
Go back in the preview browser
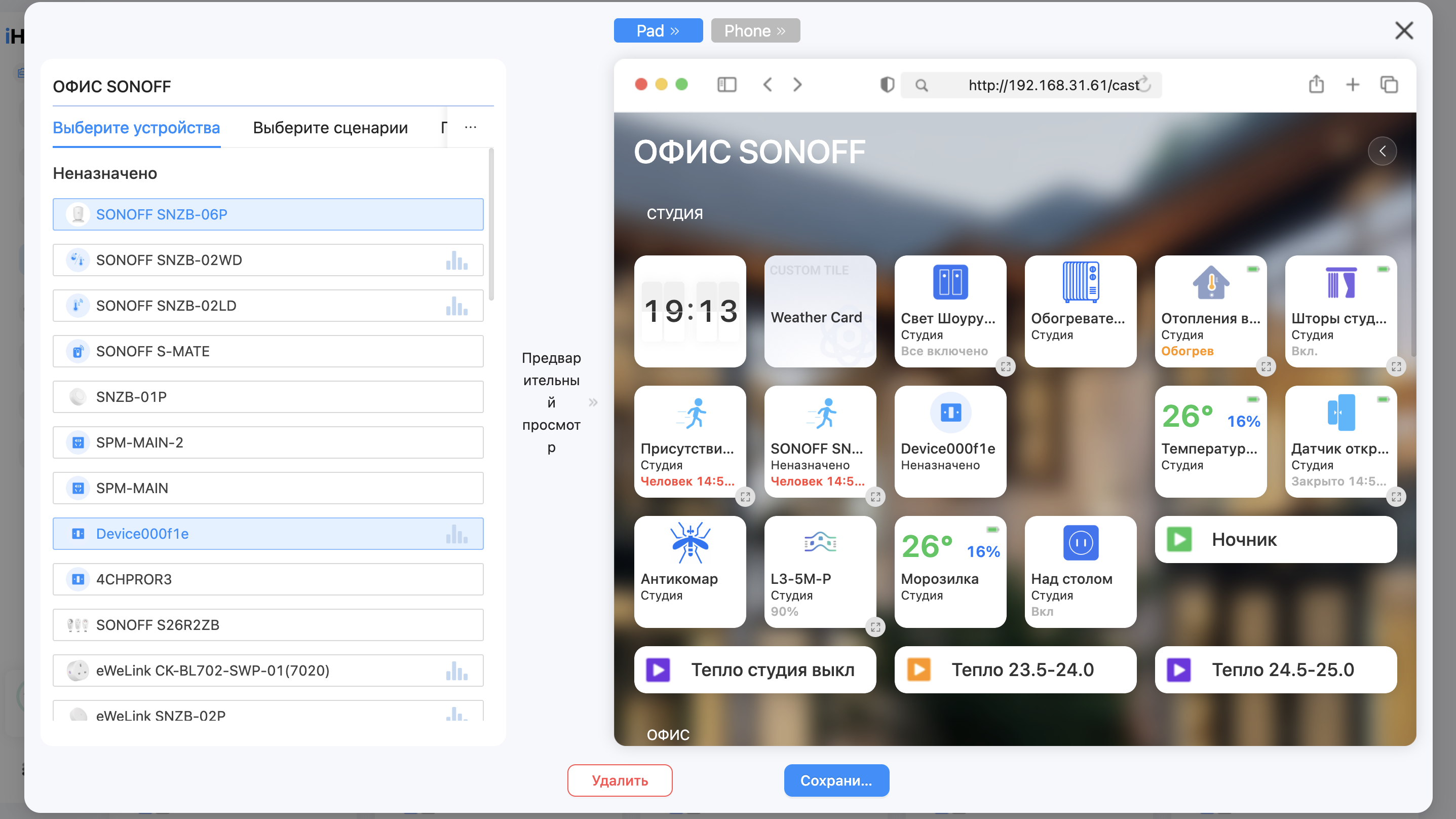click(x=767, y=85)
